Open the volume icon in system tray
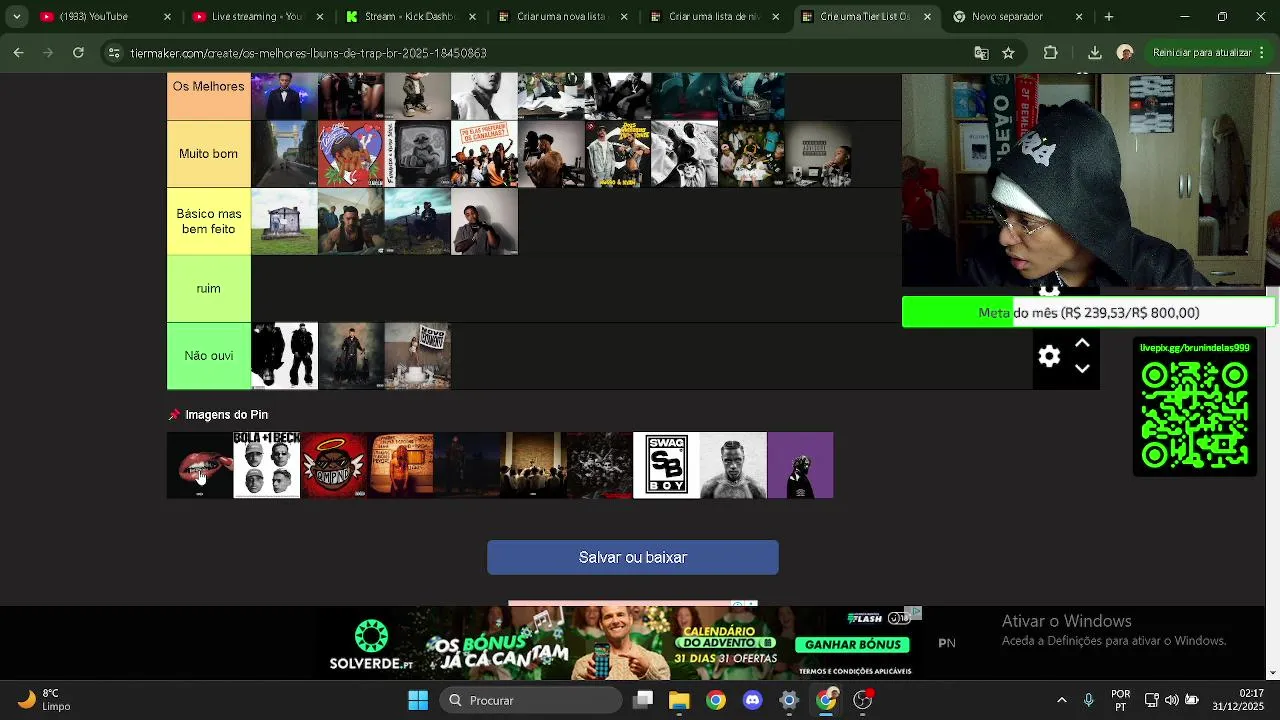Image resolution: width=1280 pixels, height=720 pixels. pos(1171,700)
